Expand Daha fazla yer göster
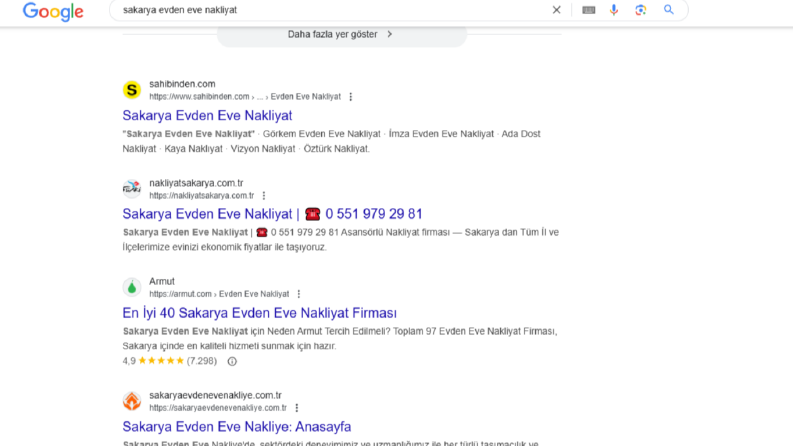Screen dimensions: 793x446 pyautogui.click(x=342, y=34)
